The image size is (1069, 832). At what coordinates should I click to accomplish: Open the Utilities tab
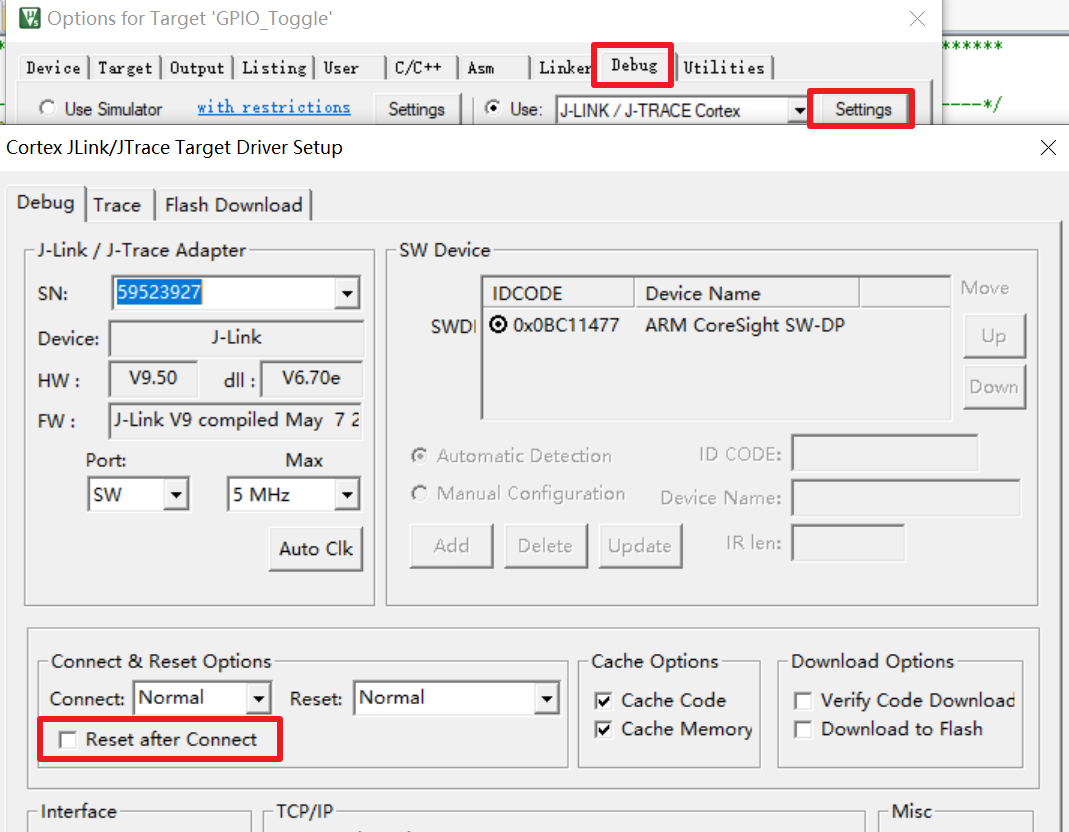tap(724, 68)
